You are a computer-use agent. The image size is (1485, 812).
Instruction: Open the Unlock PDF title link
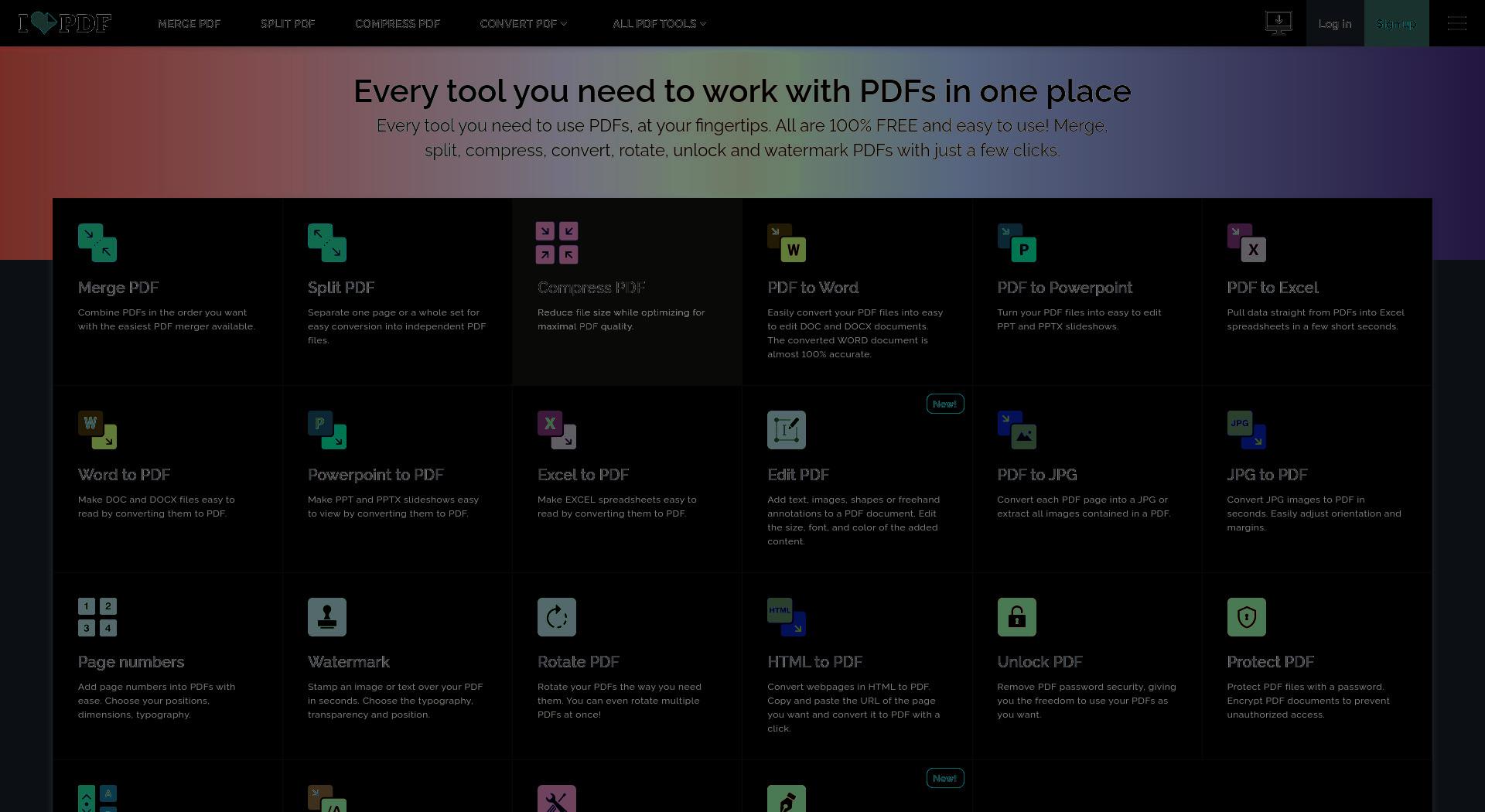(x=1039, y=662)
